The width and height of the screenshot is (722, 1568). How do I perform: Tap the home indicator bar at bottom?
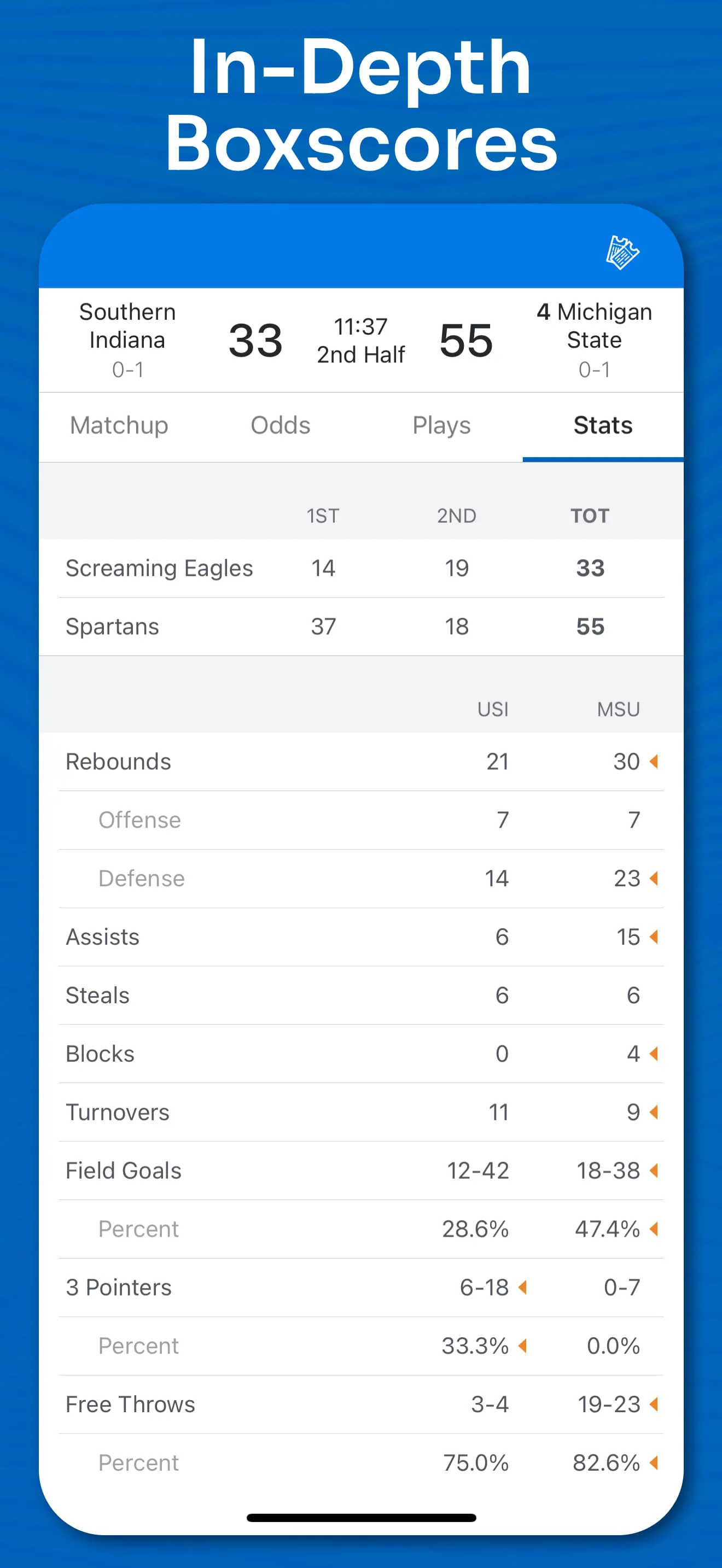361,1518
